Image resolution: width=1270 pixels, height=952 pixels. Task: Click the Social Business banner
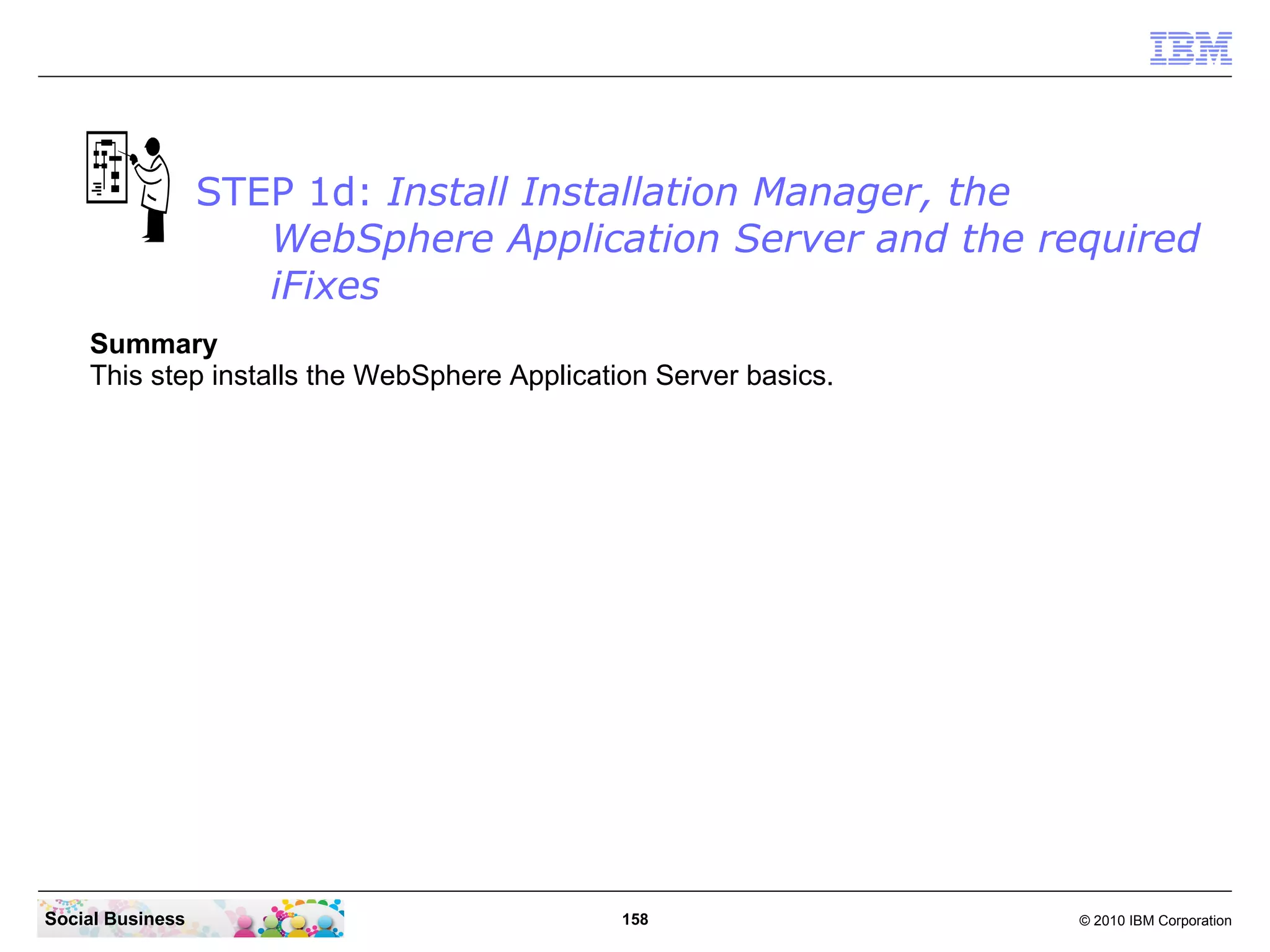pyautogui.click(x=190, y=918)
